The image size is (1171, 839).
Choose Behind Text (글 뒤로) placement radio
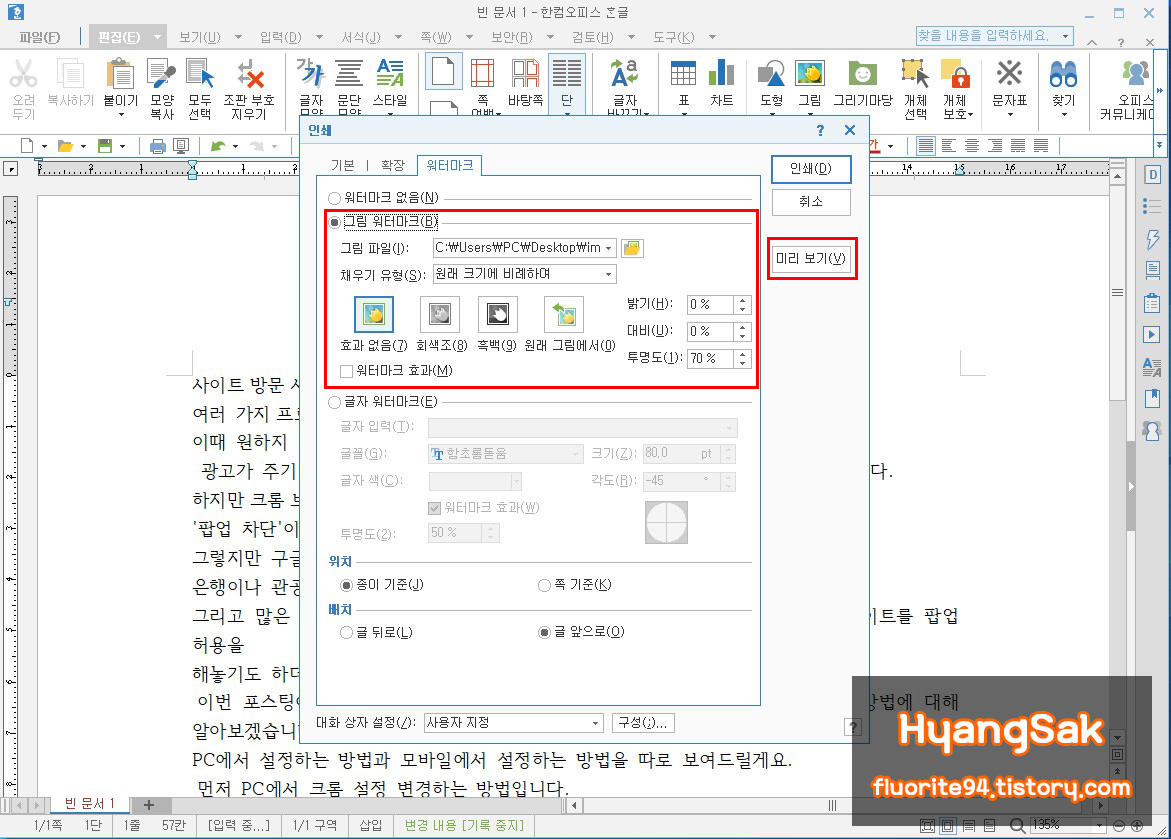pyautogui.click(x=347, y=633)
